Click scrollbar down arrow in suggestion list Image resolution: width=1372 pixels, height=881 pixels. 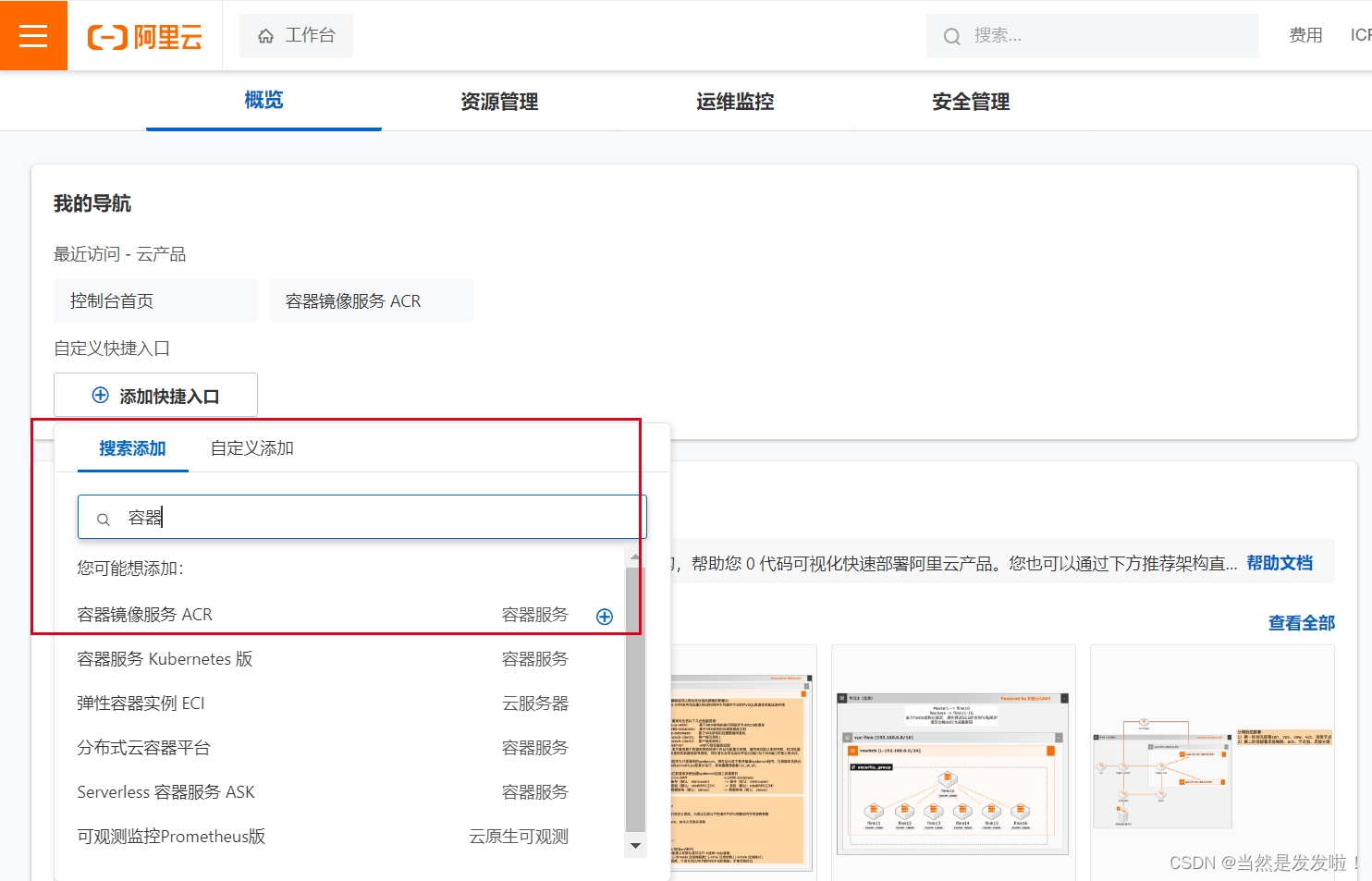click(635, 845)
